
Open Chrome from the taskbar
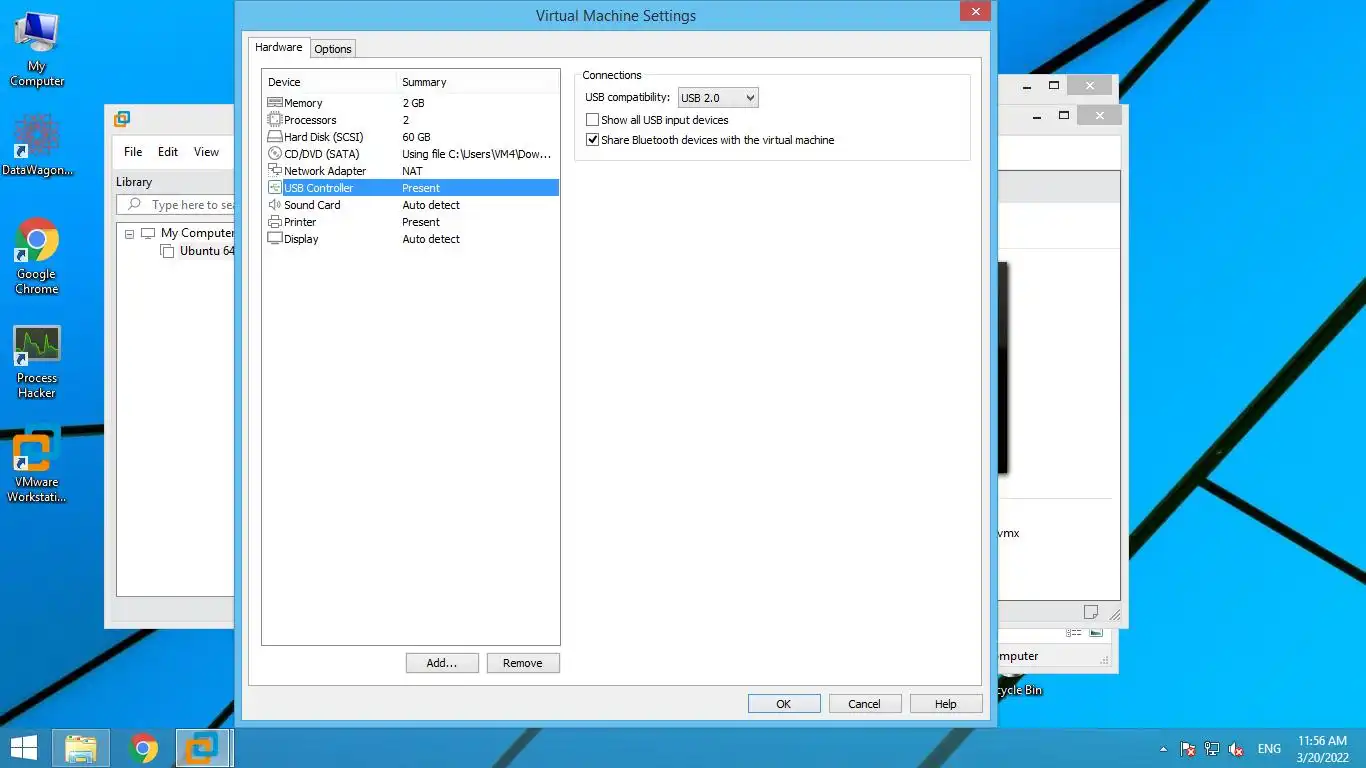(x=144, y=748)
